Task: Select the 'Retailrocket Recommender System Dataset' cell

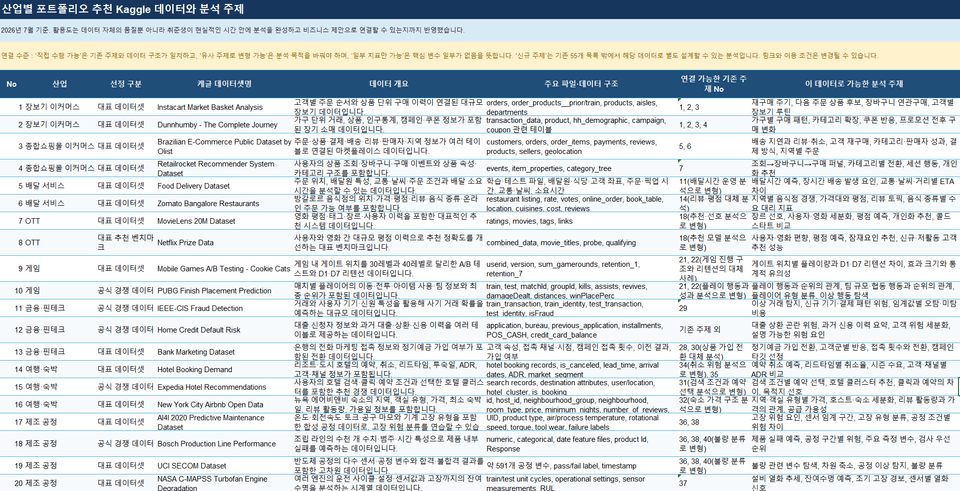Action: tap(216, 168)
